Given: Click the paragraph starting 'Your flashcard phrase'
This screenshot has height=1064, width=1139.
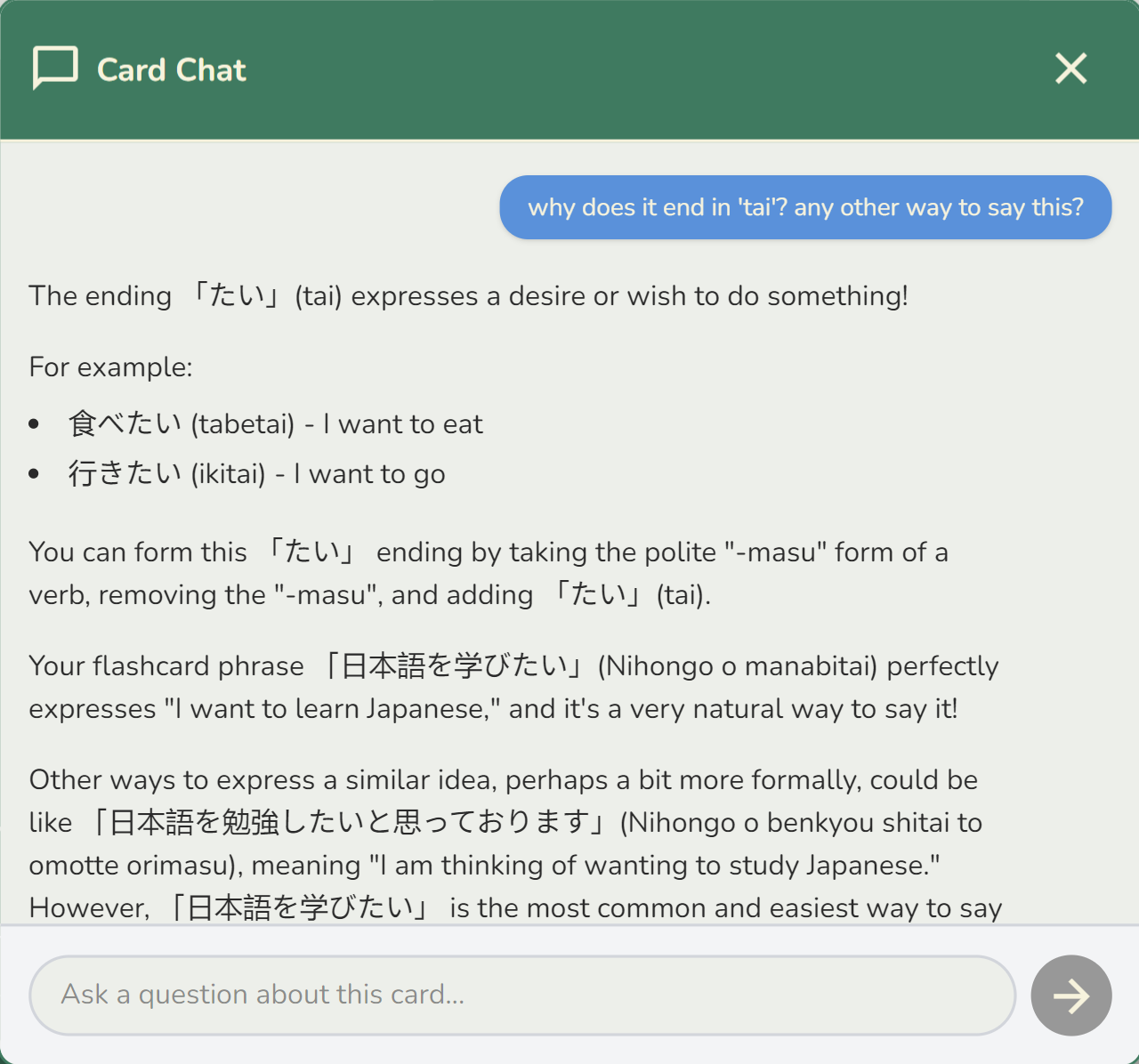Looking at the screenshot, I should click(513, 688).
